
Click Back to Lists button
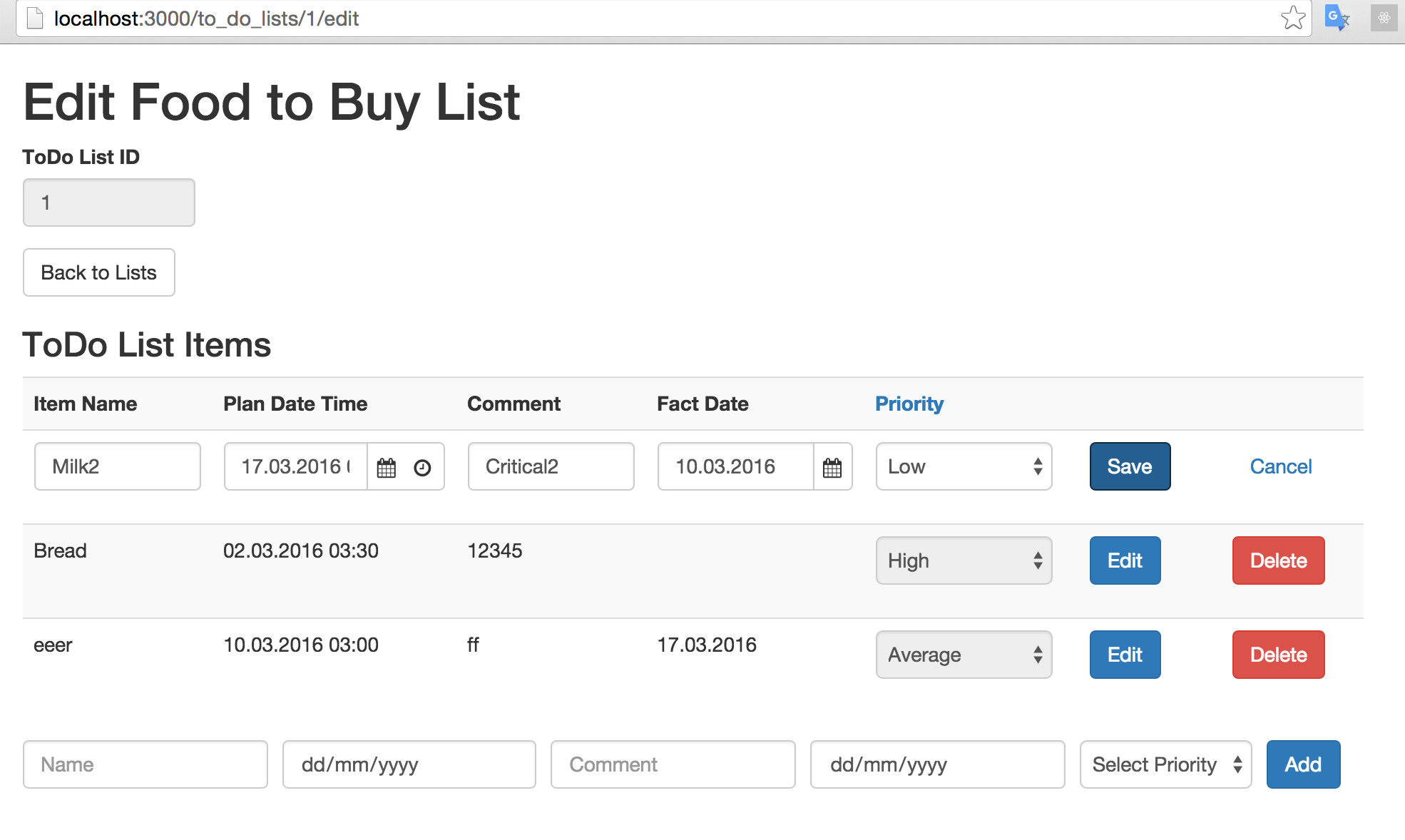tap(99, 272)
